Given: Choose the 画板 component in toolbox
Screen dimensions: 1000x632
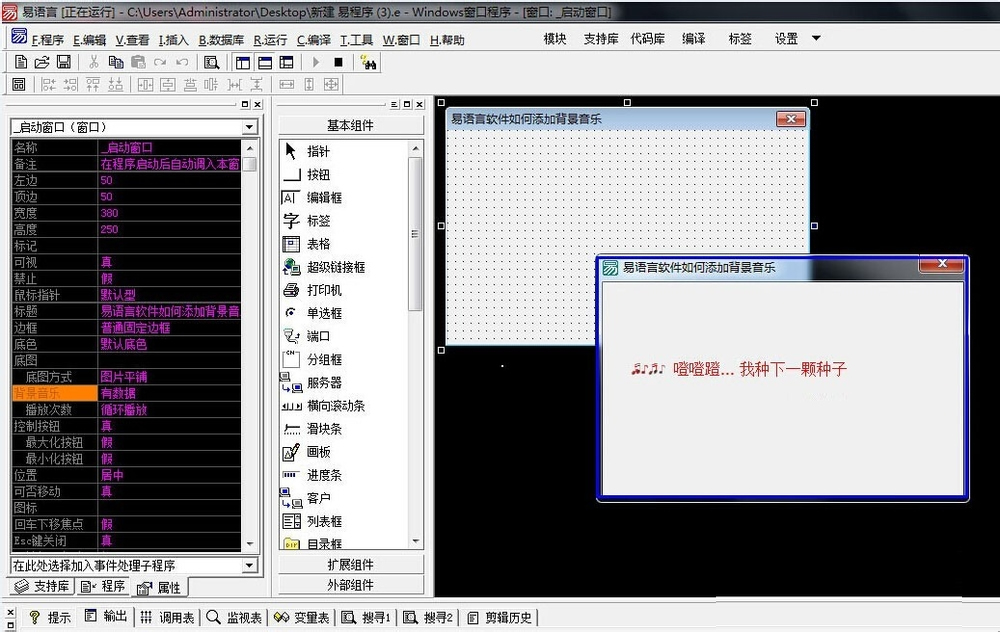Looking at the screenshot, I should (318, 452).
